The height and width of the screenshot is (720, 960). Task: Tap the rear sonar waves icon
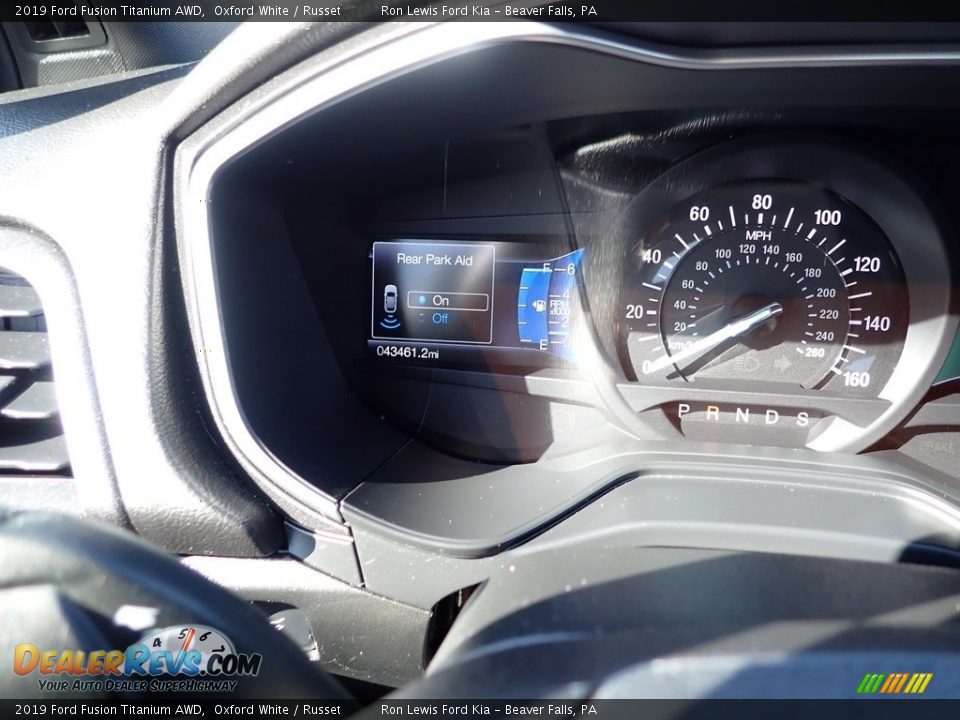389,321
